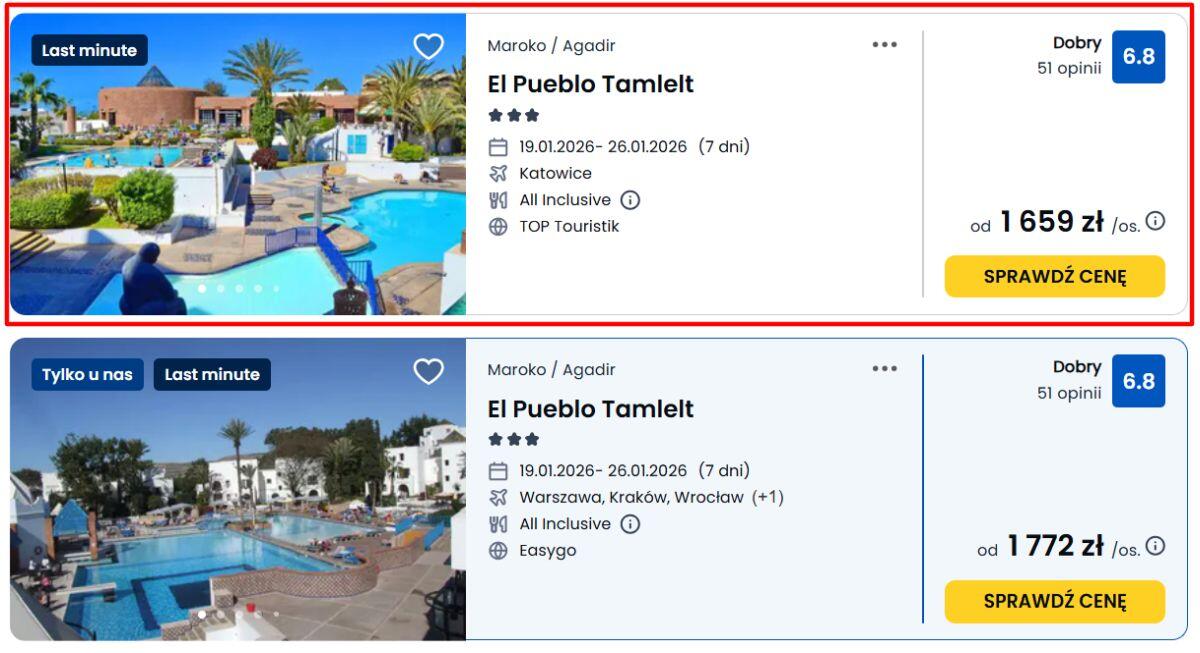Favorite the Katowice El Pueblo Tamlelt offer
The image size is (1200, 653).
(x=428, y=47)
